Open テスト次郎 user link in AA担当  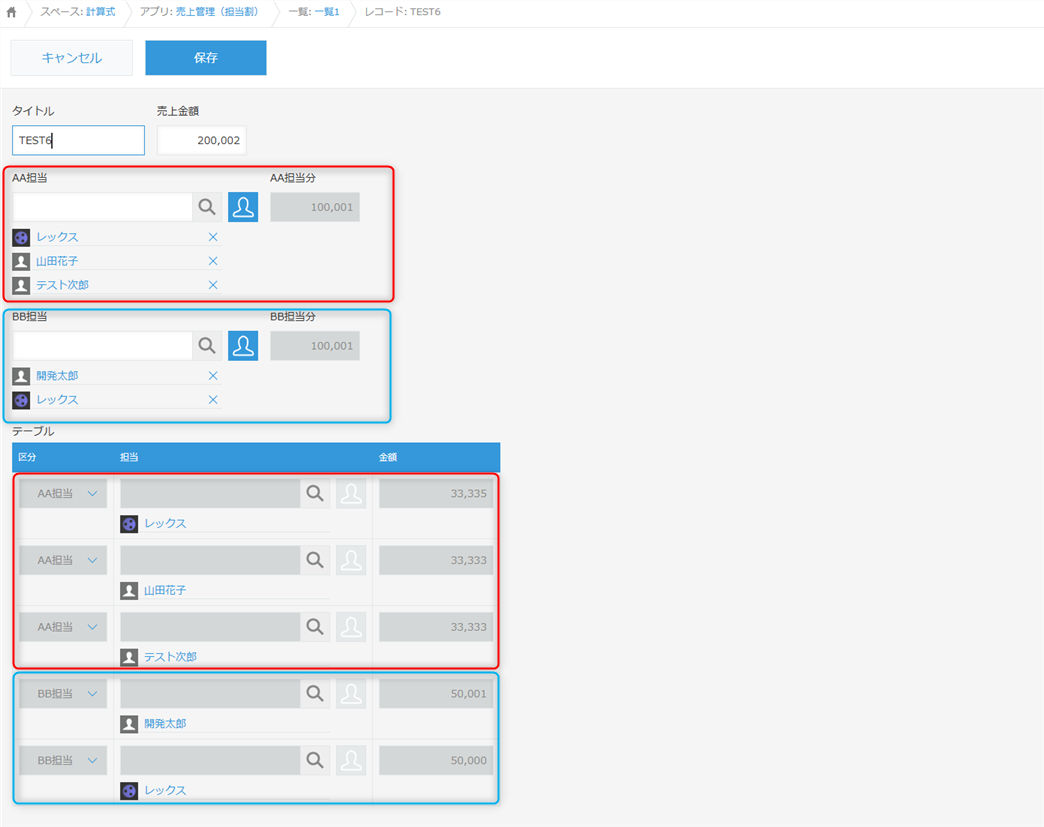[x=63, y=285]
